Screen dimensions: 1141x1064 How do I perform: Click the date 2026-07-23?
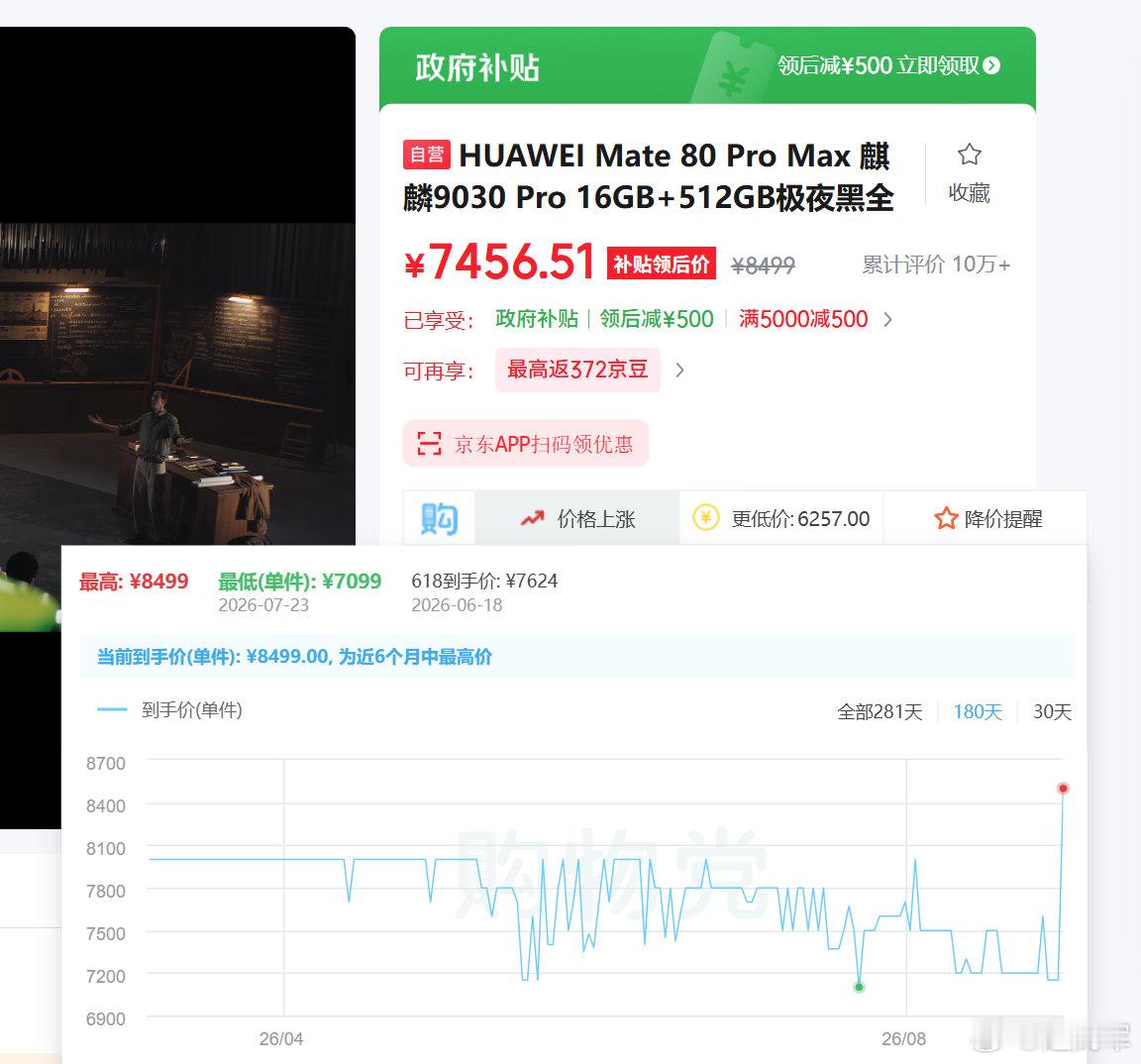click(x=263, y=604)
